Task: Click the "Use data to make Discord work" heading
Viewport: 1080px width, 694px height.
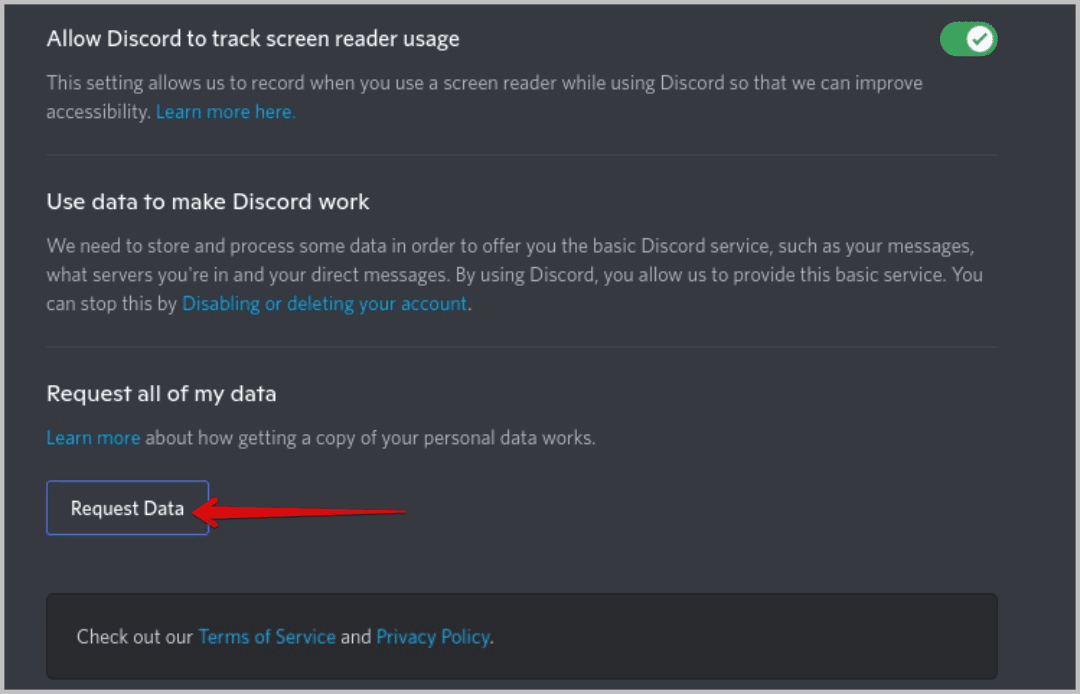Action: pos(208,202)
